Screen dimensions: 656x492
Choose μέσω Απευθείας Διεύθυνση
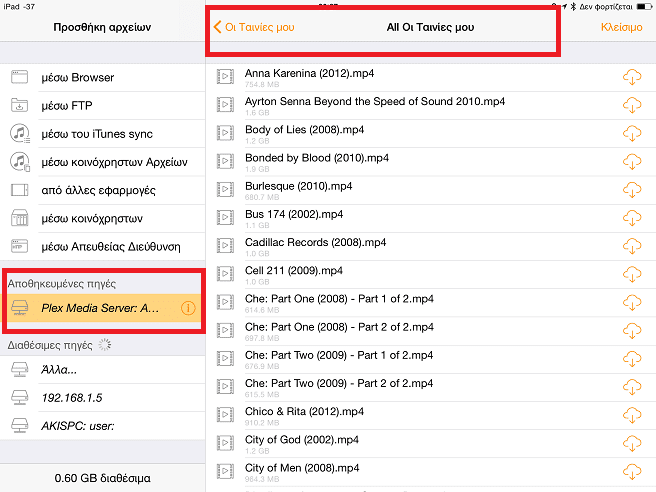tap(102, 246)
